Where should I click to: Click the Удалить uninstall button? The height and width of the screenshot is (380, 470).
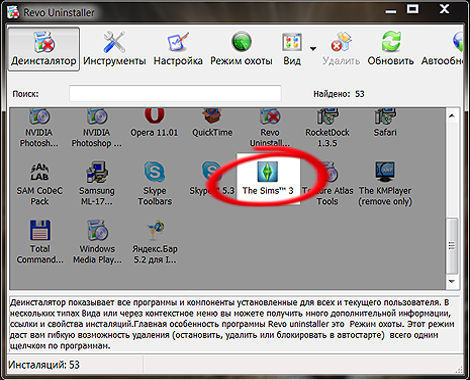coord(341,49)
